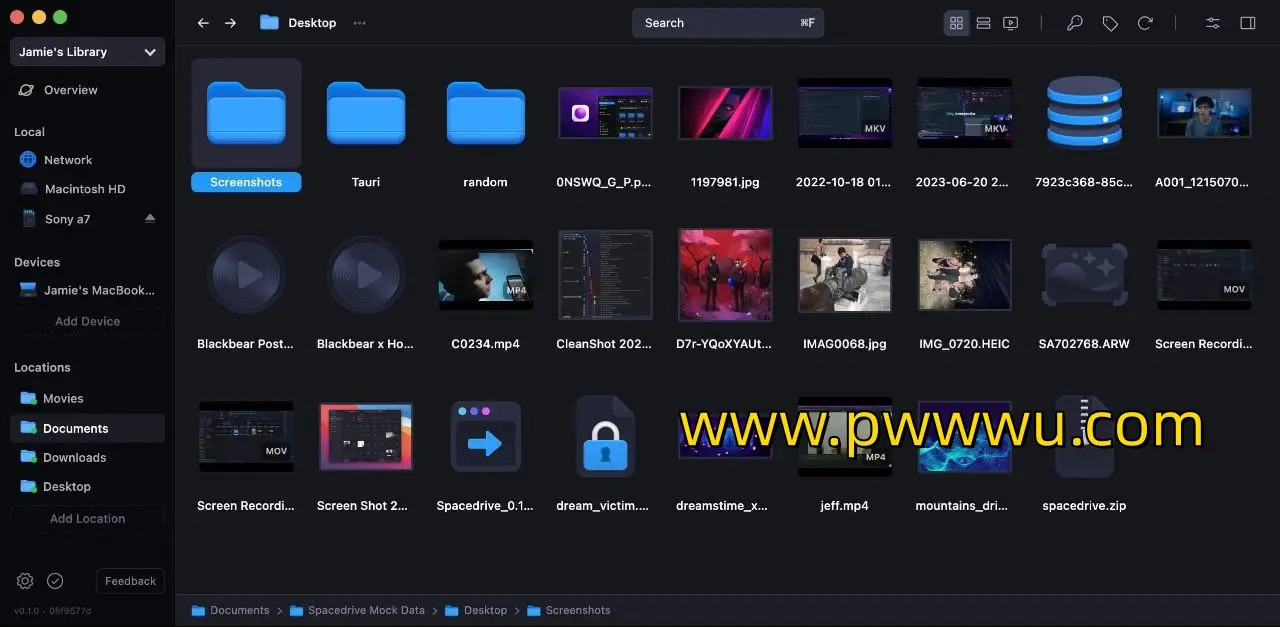
Task: Open the Desktop three-dot options menu
Action: coord(359,23)
